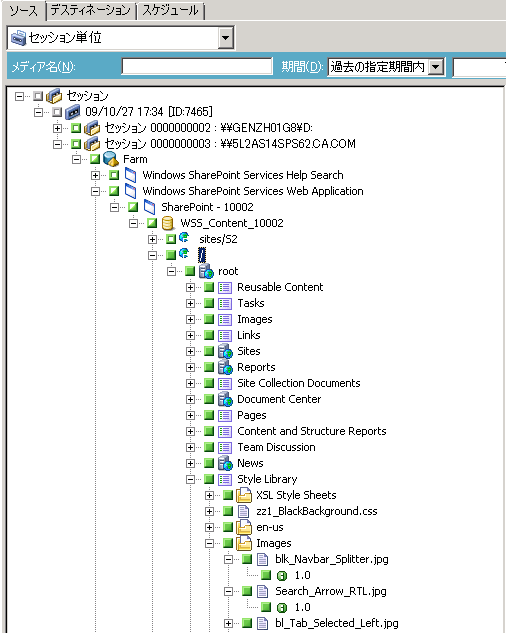The width and height of the screenshot is (506, 633).
Task: Click the database icon beside WSS_Content_10002
Action: pyautogui.click(x=167, y=223)
